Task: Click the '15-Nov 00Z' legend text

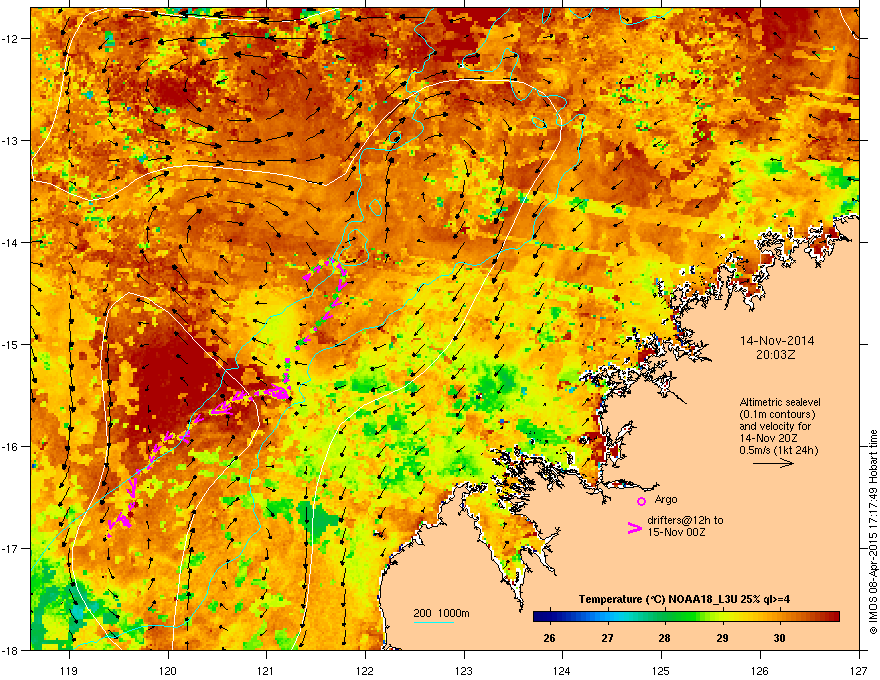Action: click(676, 532)
